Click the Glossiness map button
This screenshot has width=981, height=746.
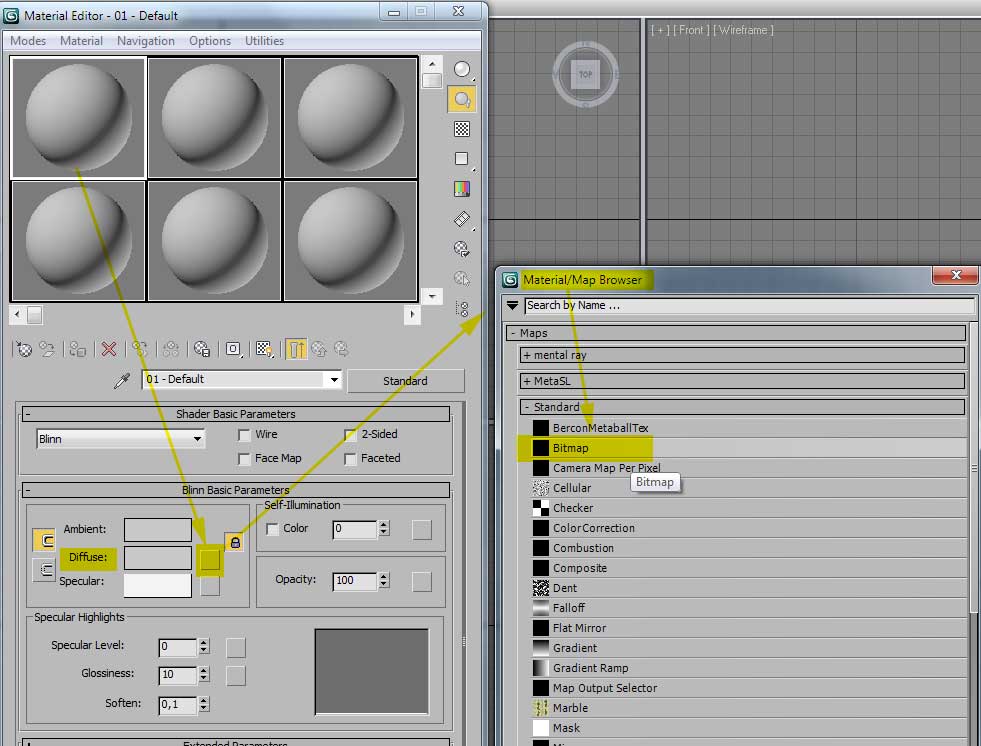(x=236, y=675)
